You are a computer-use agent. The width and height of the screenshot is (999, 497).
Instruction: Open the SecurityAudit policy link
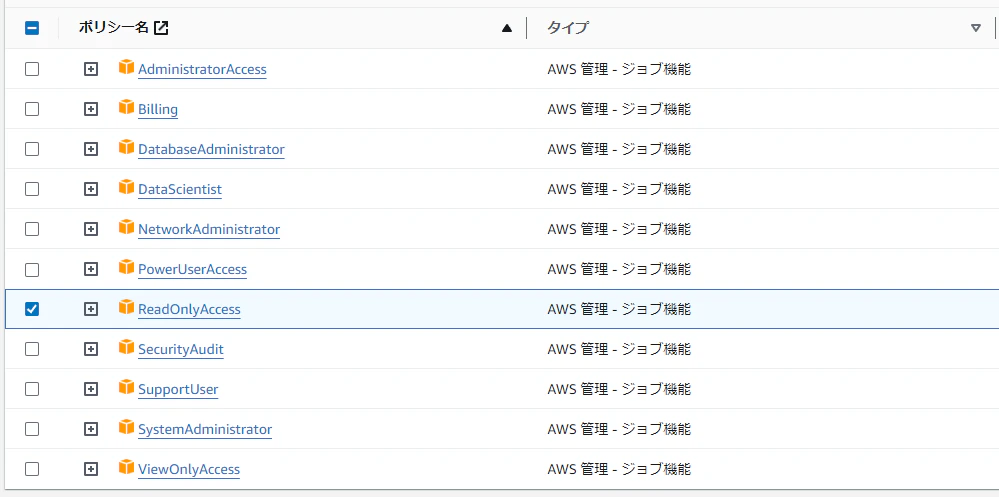(x=181, y=349)
